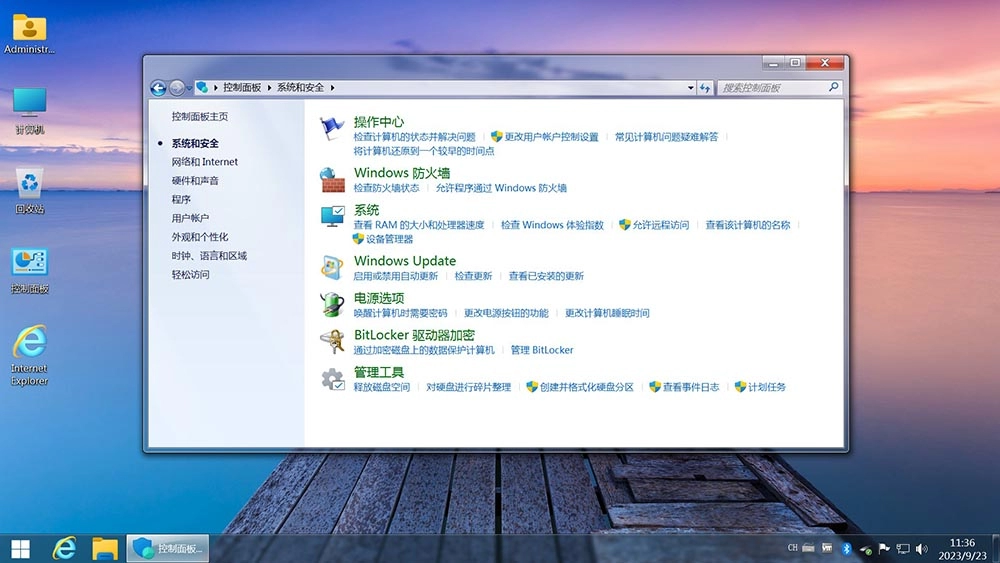The height and width of the screenshot is (563, 1000).
Task: Click the CH input language indicator
Action: [793, 548]
